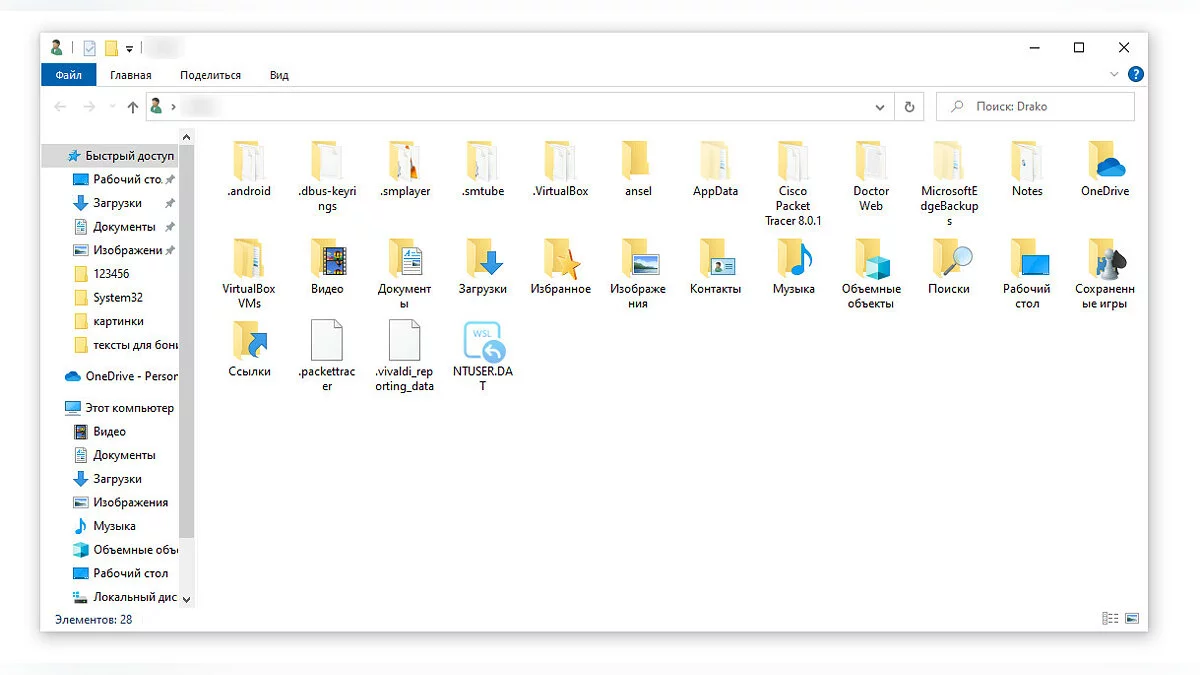Open the OneDrive folder icon
The image size is (1200, 675).
1104,160
